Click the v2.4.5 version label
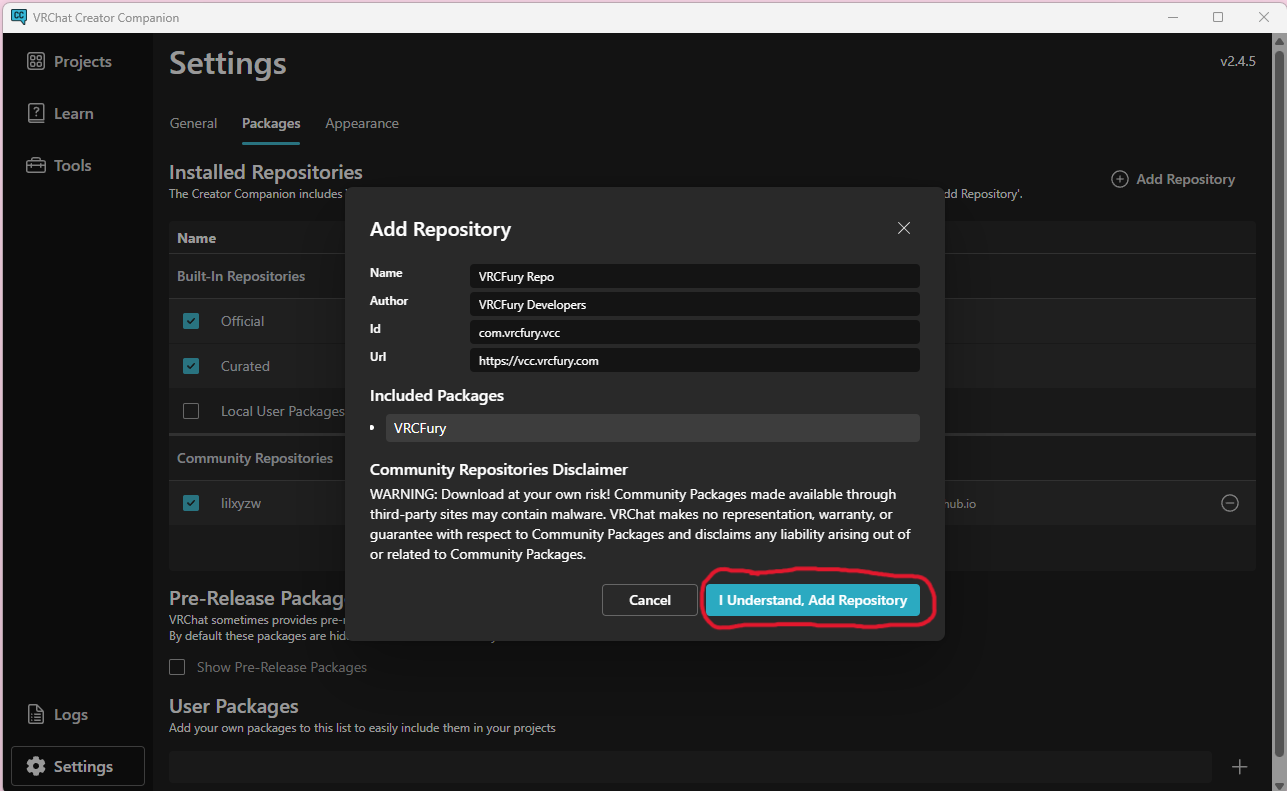Image resolution: width=1287 pixels, height=791 pixels. 1237,61
